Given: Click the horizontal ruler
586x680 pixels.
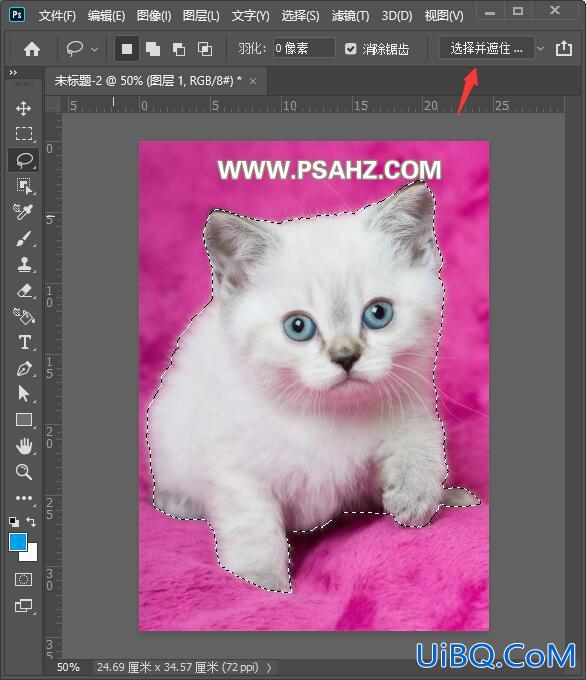Looking at the screenshot, I should point(313,105).
